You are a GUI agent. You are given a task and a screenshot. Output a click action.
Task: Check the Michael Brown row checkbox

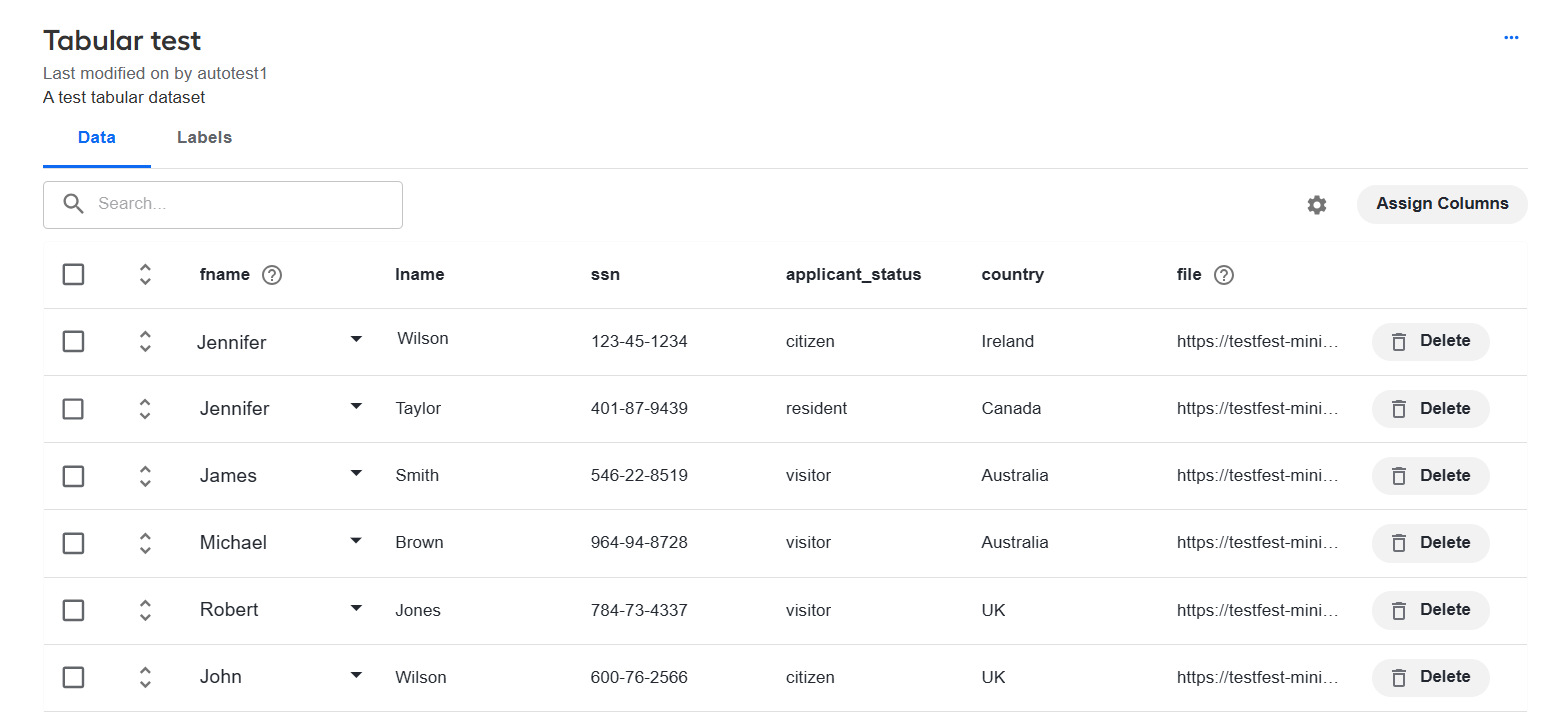pyautogui.click(x=73, y=542)
